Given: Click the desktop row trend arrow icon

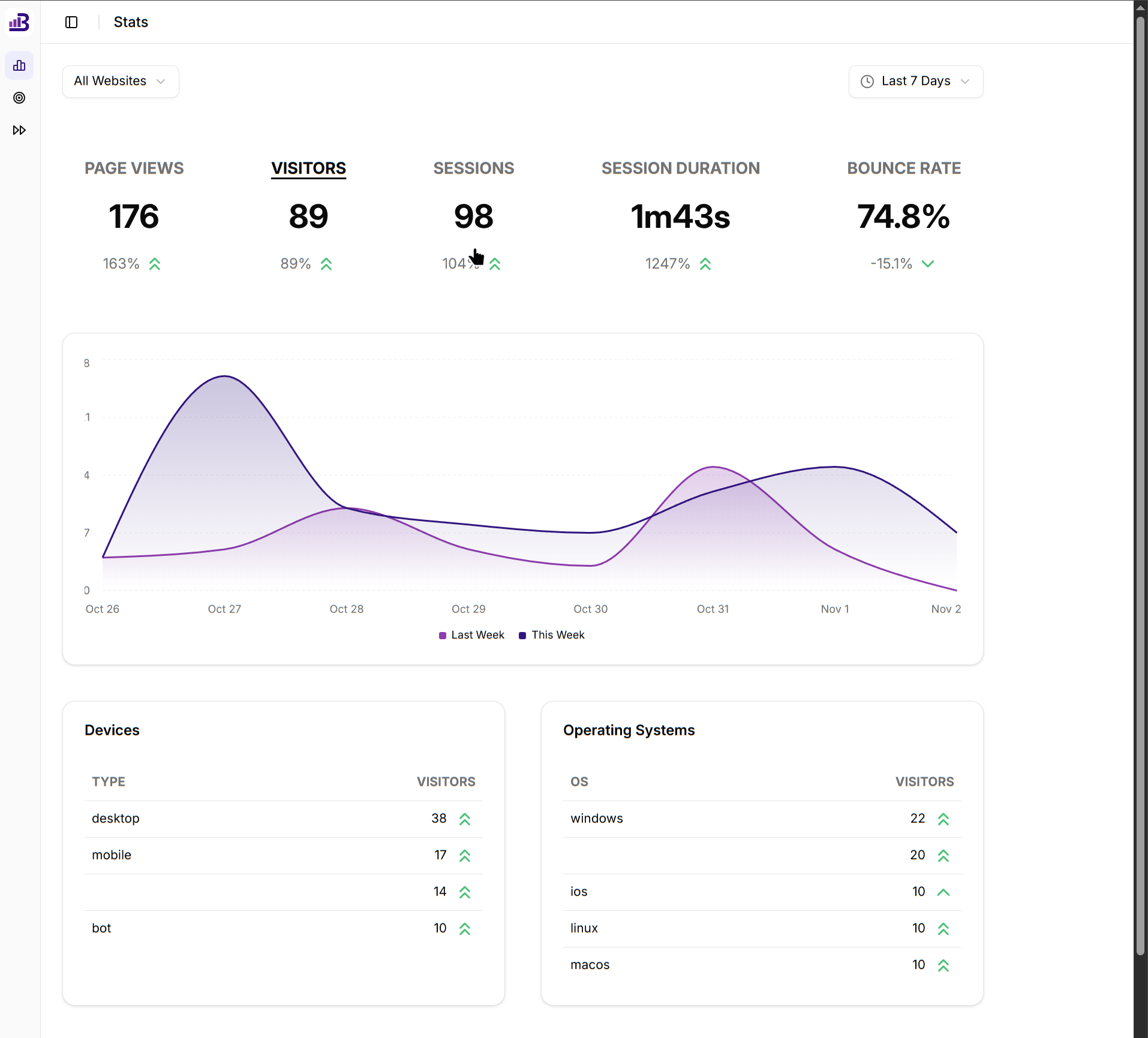Looking at the screenshot, I should (x=465, y=819).
